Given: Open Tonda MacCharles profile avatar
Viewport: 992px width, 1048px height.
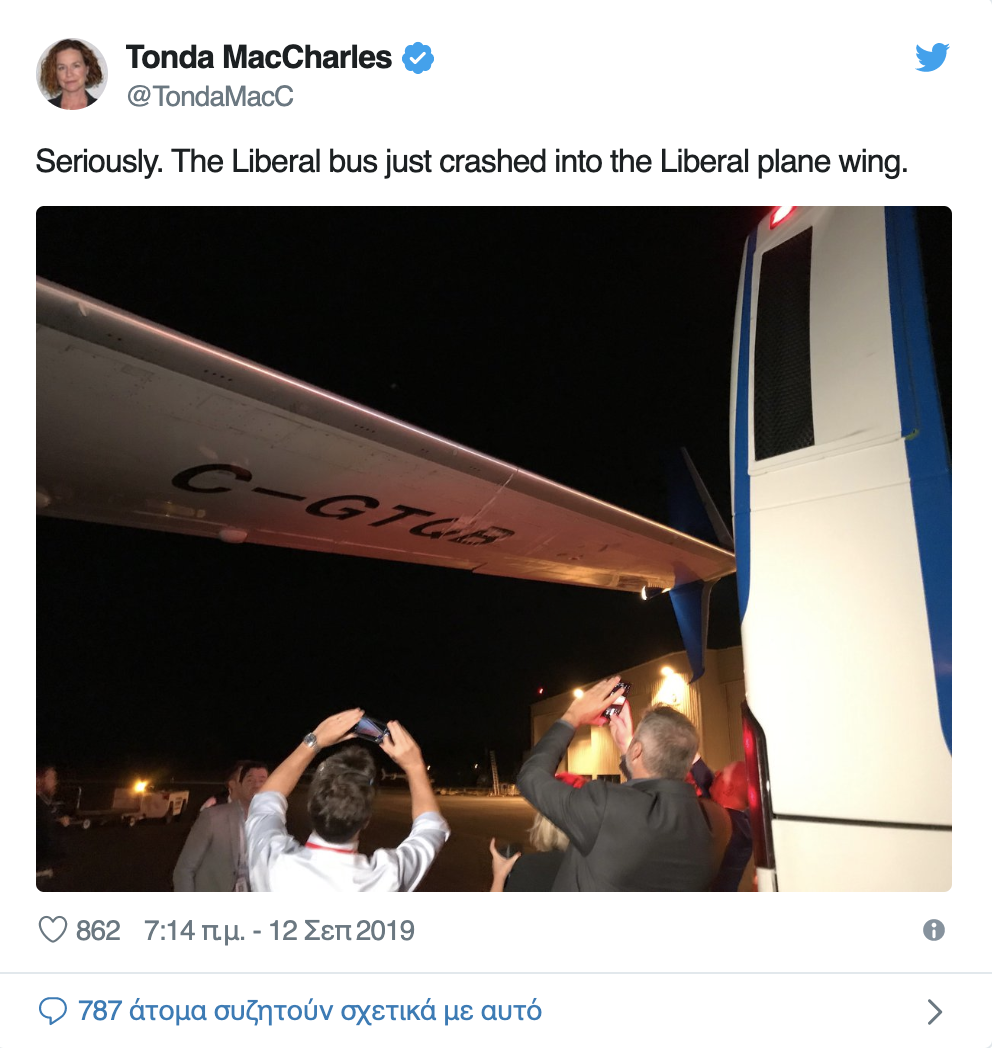Looking at the screenshot, I should 72,74.
